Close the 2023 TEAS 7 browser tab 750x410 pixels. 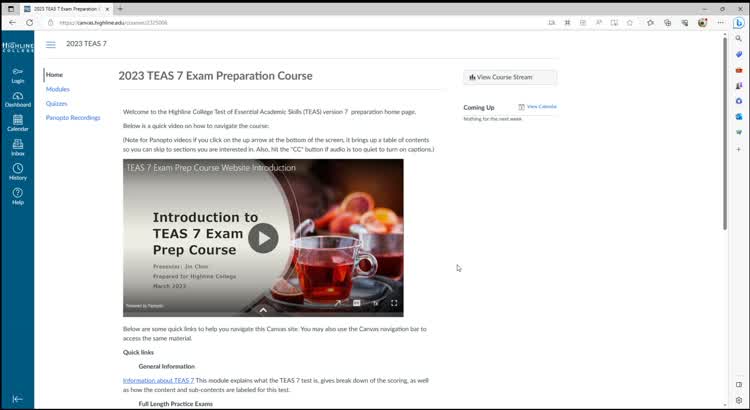[107, 9]
